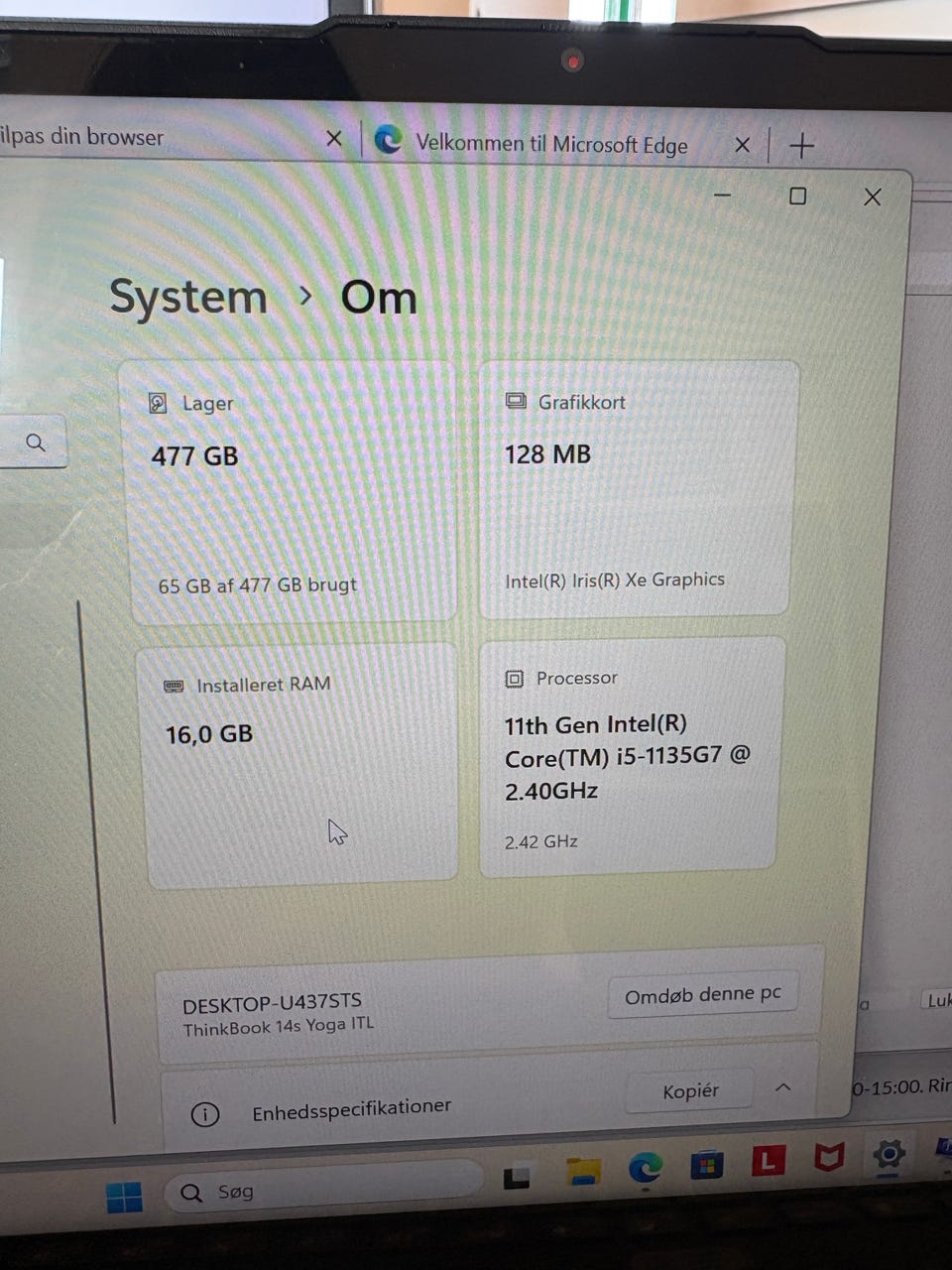Minimize the Settings window
This screenshot has width=952, height=1270.
(x=722, y=195)
